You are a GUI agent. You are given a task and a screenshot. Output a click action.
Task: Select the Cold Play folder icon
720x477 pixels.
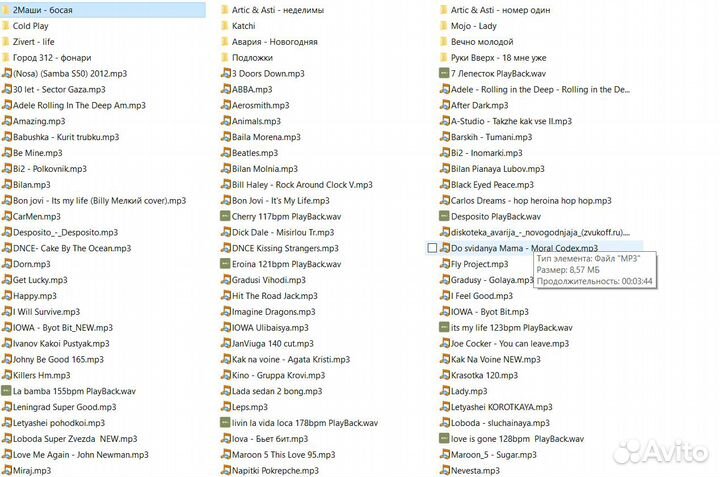point(5,25)
